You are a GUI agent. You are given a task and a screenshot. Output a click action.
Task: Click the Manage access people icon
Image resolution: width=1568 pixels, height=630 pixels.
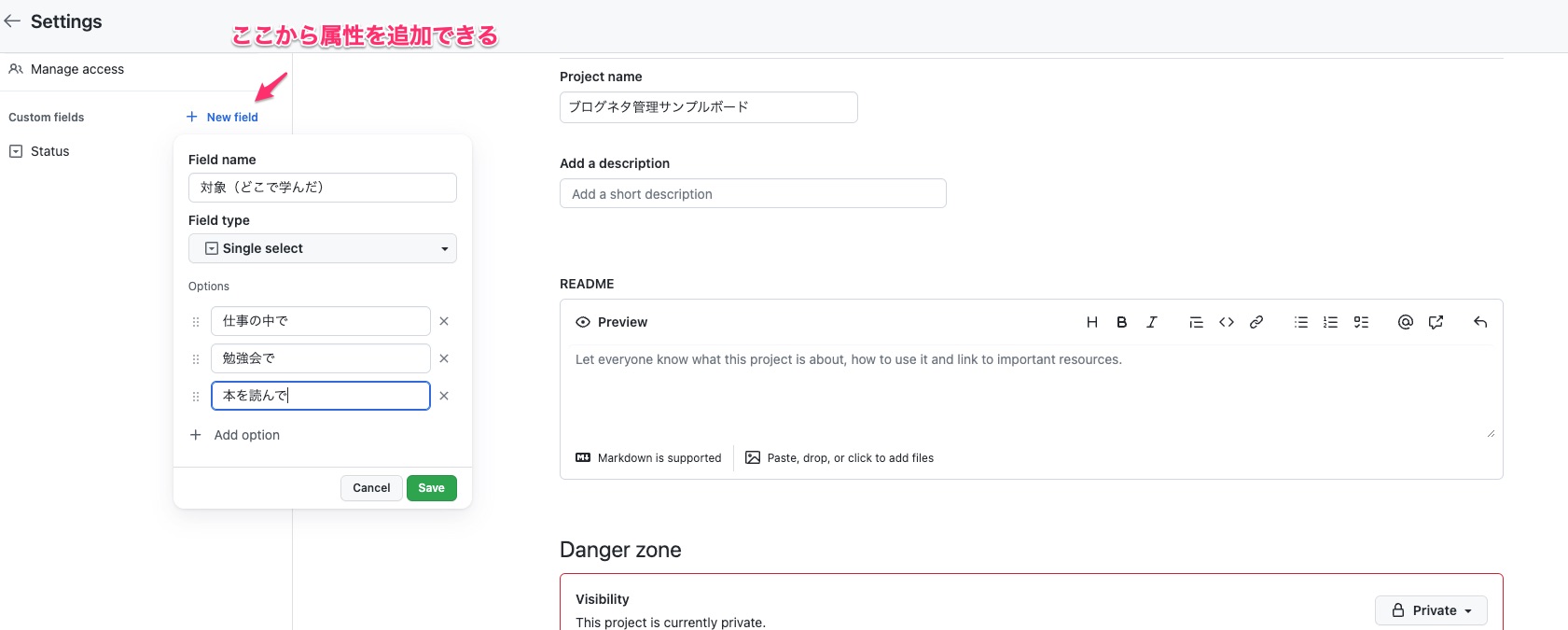16,69
